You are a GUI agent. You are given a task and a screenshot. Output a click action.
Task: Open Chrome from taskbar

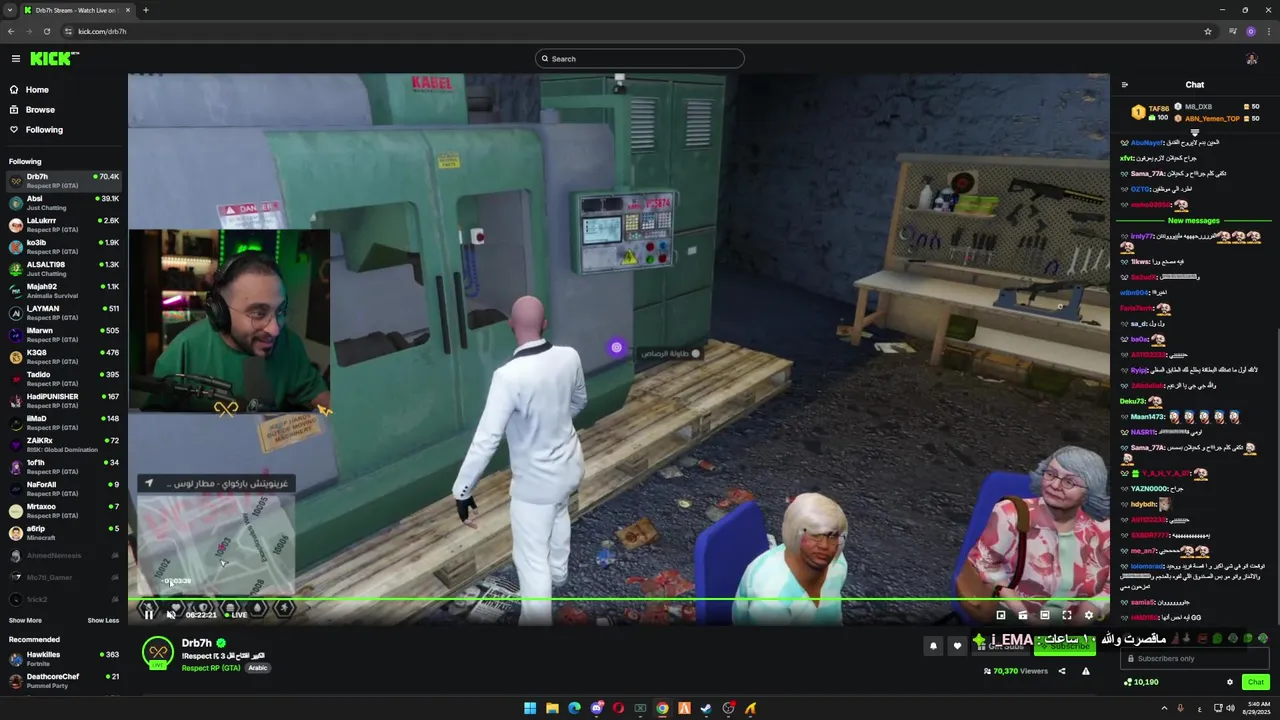pos(662,708)
